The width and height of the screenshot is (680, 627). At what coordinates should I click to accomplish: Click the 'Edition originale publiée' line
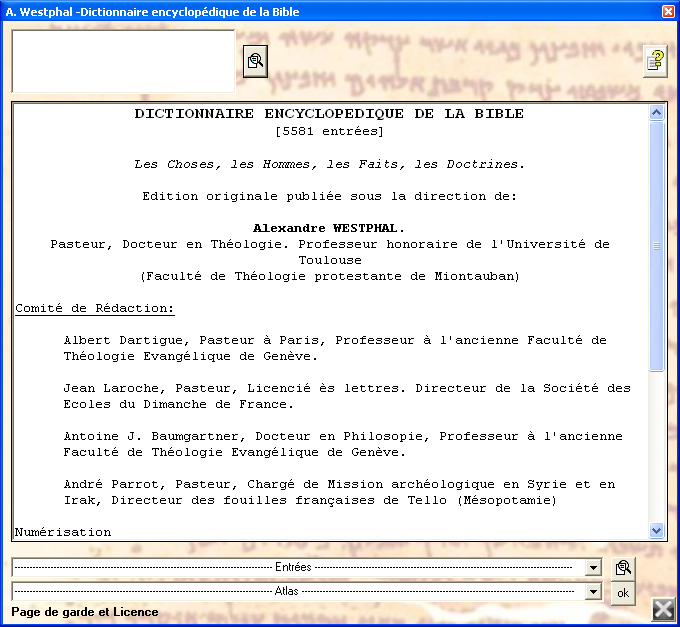pos(330,196)
